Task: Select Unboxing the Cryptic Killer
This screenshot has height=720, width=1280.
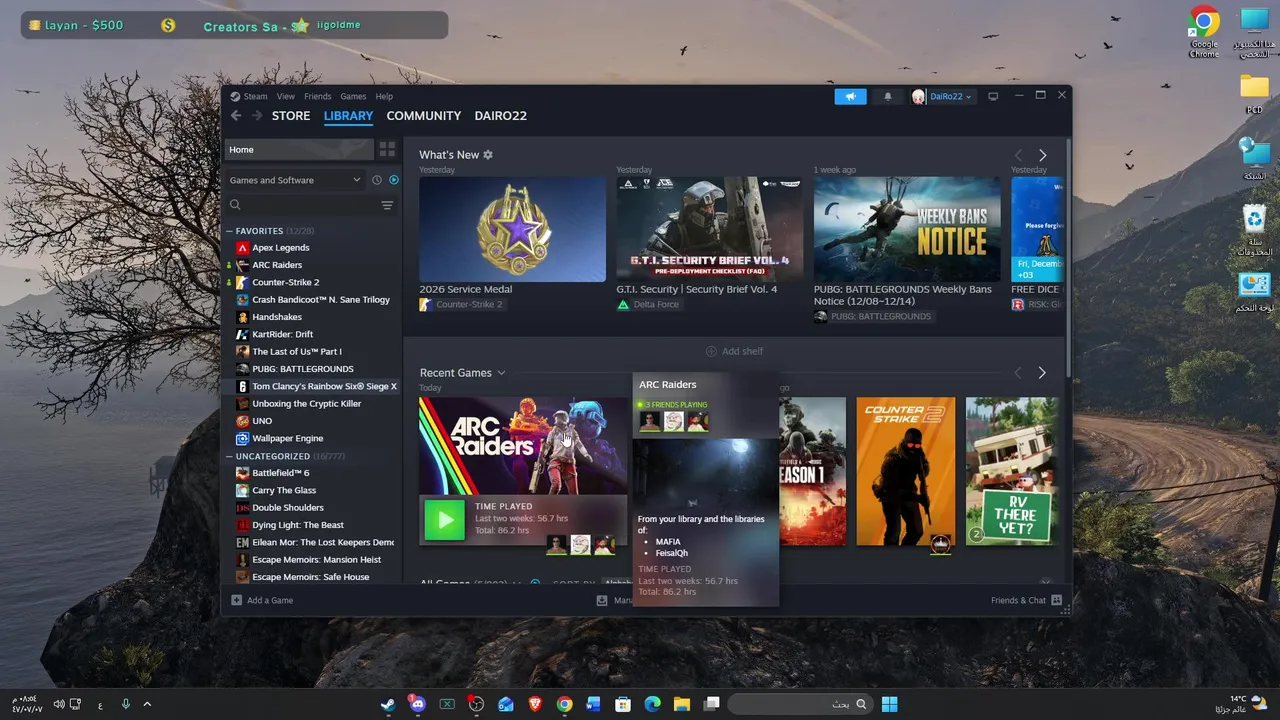Action: click(306, 404)
